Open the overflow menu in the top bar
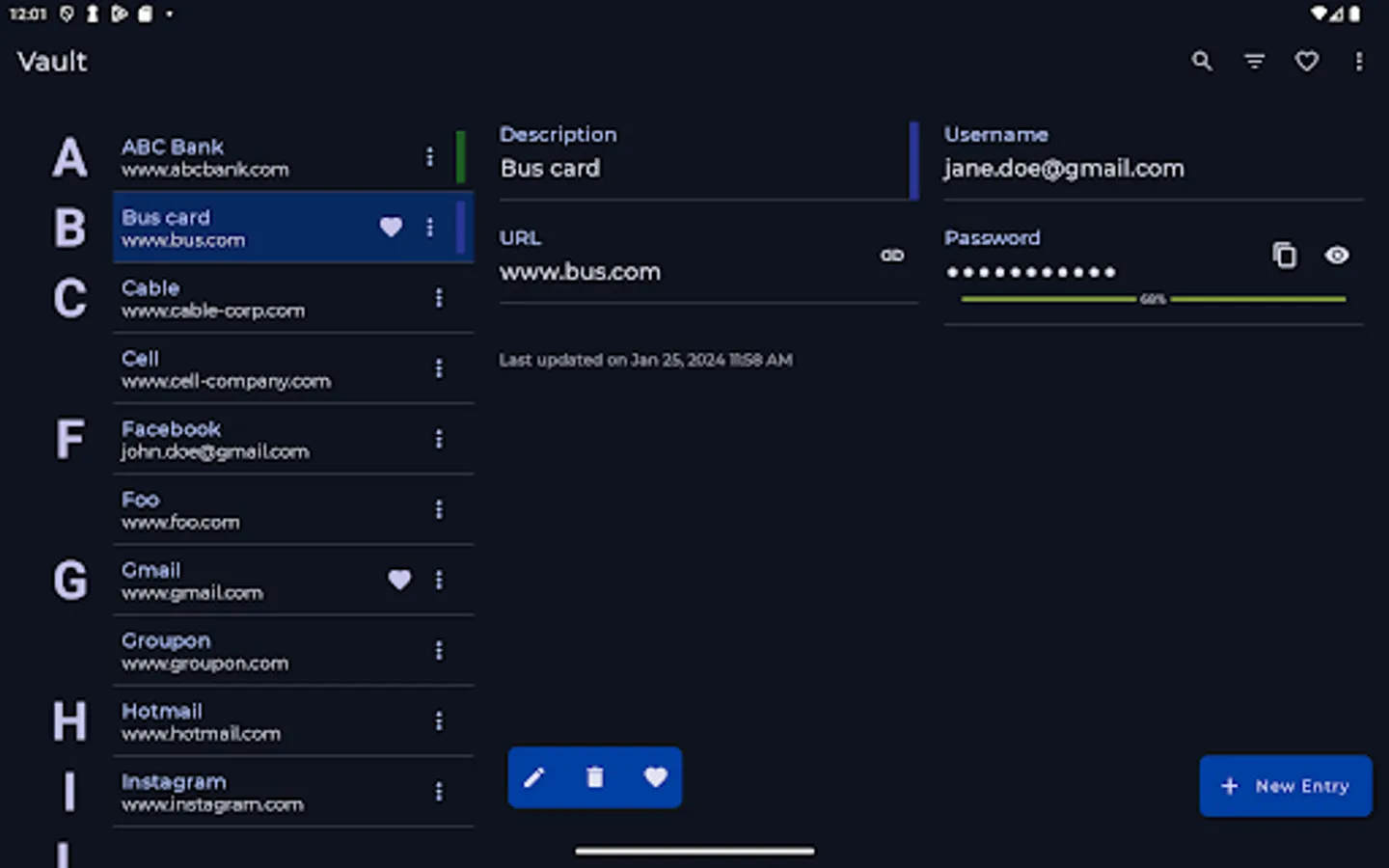The width and height of the screenshot is (1389, 868). point(1359,61)
